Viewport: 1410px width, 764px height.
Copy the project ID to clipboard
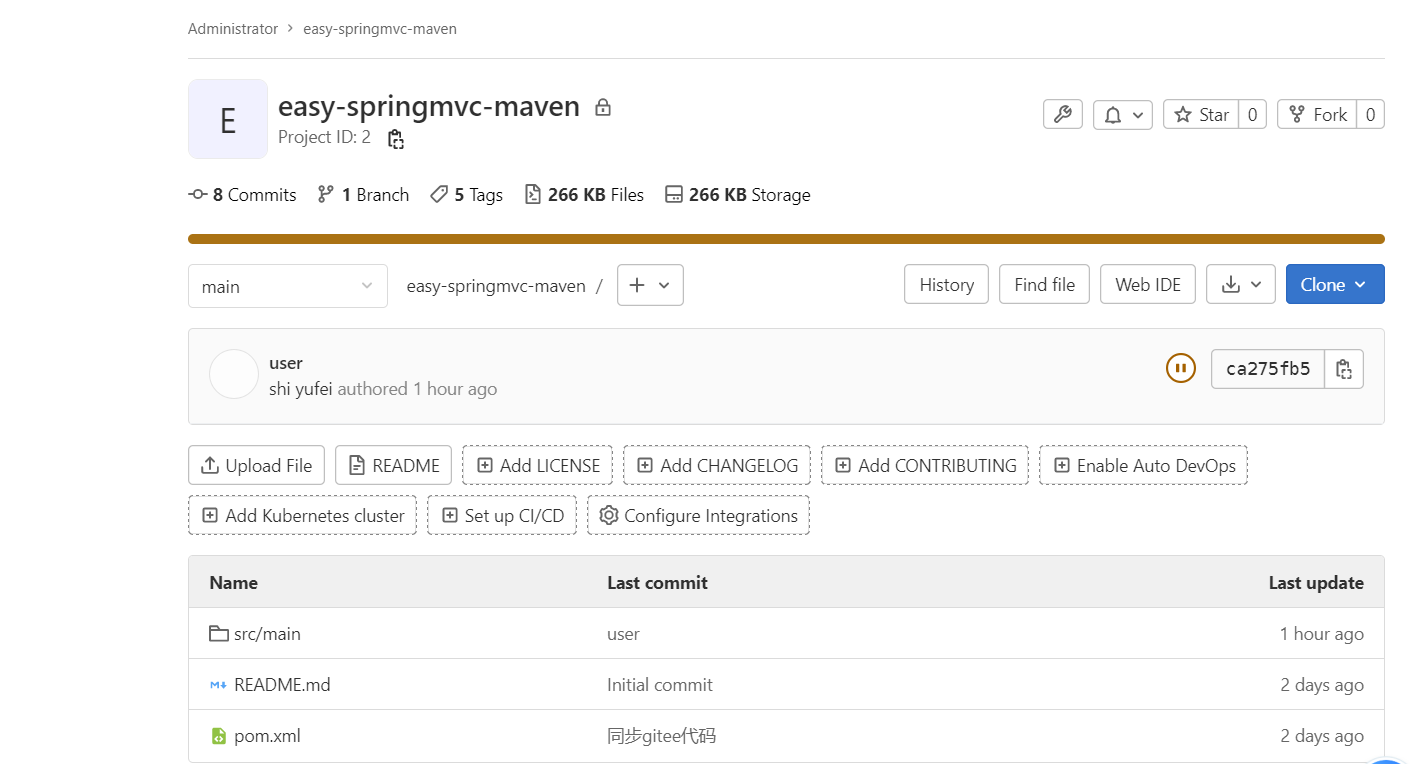pyautogui.click(x=396, y=139)
